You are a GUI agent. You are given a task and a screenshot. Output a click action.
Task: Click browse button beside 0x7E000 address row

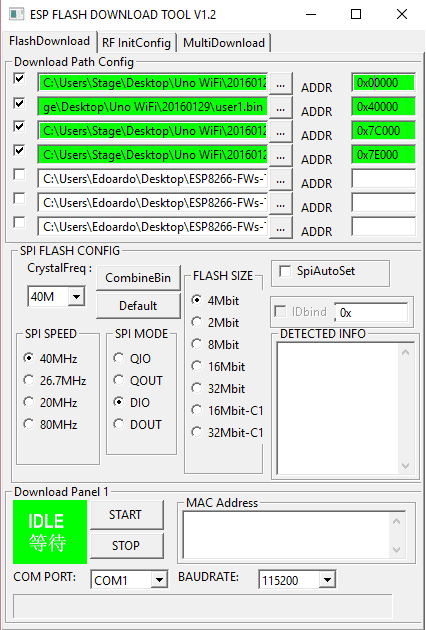click(281, 155)
